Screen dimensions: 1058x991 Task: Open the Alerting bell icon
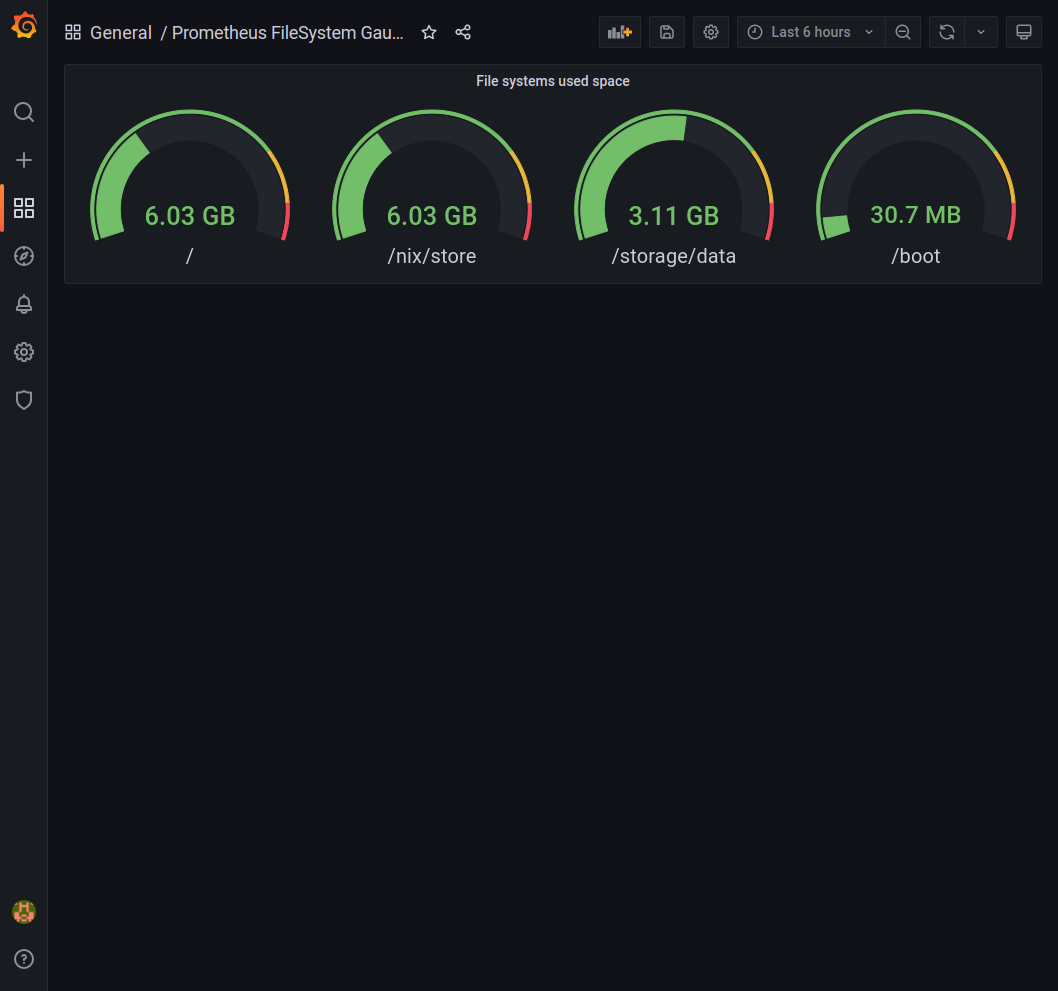pos(24,304)
